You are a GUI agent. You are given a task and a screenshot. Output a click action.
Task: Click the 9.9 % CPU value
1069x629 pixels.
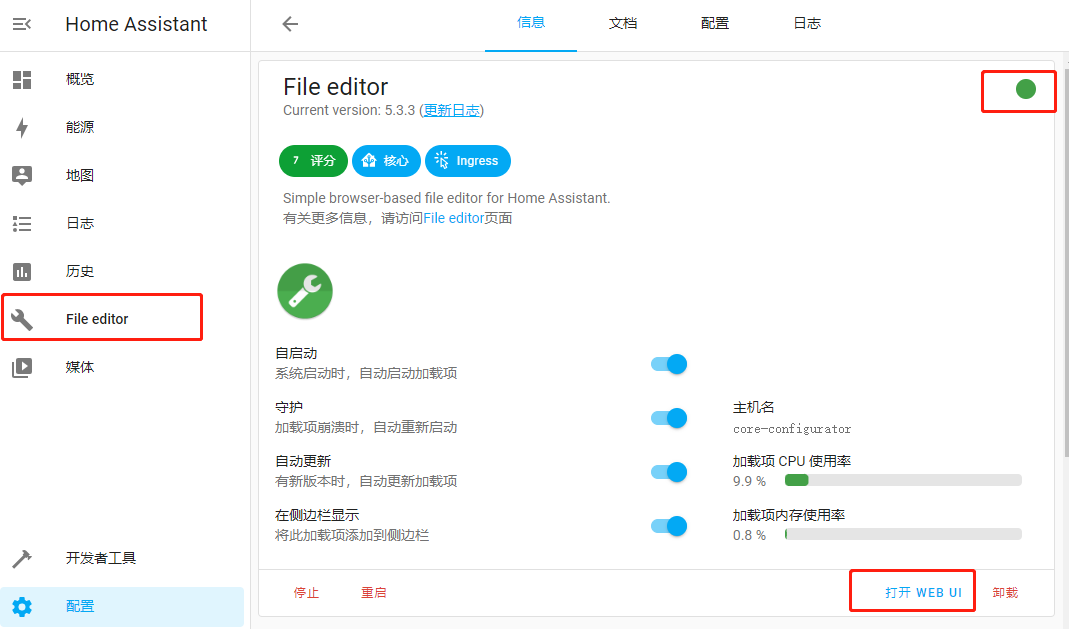pyautogui.click(x=749, y=481)
